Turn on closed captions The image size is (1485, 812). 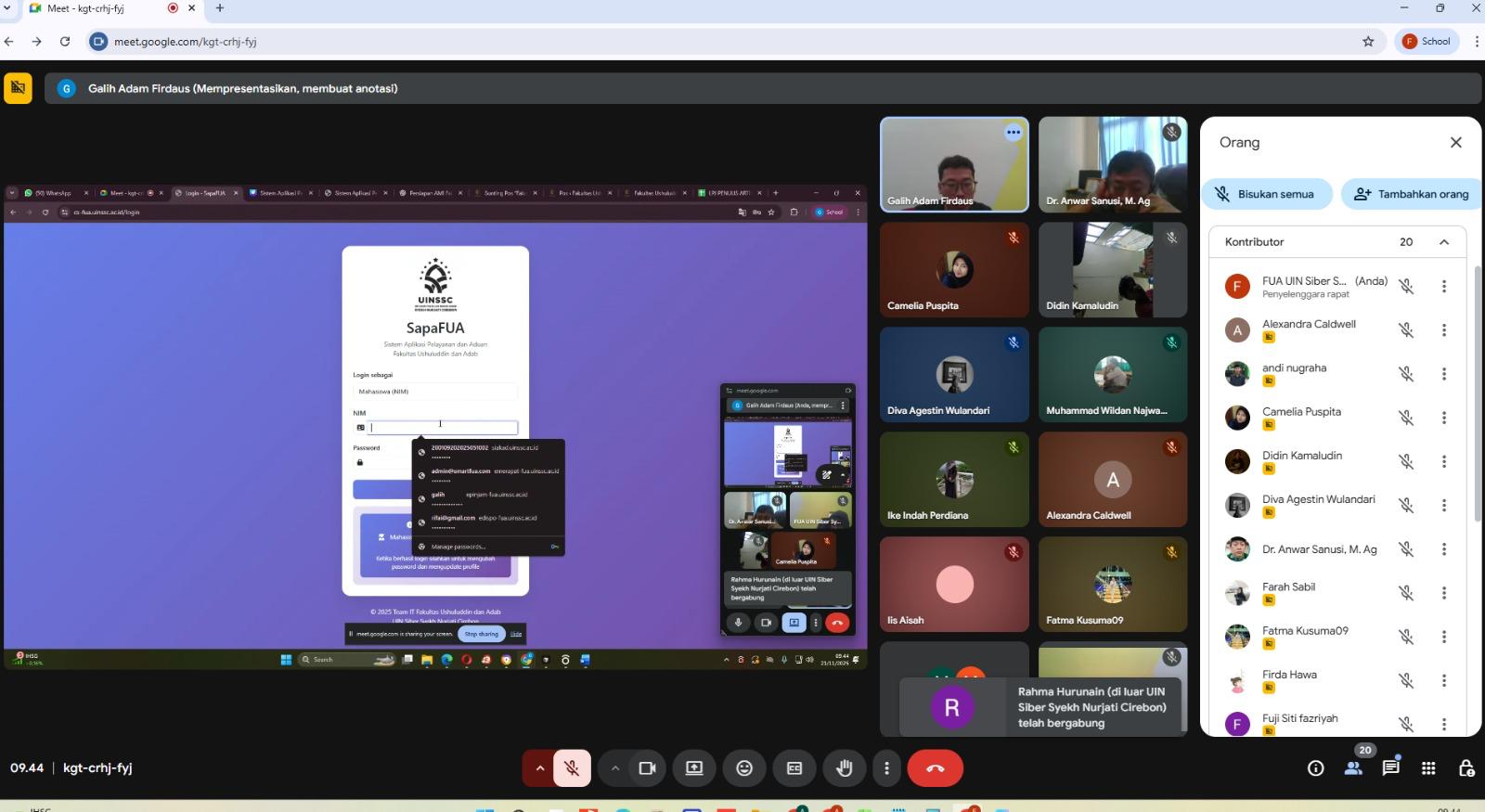794,768
